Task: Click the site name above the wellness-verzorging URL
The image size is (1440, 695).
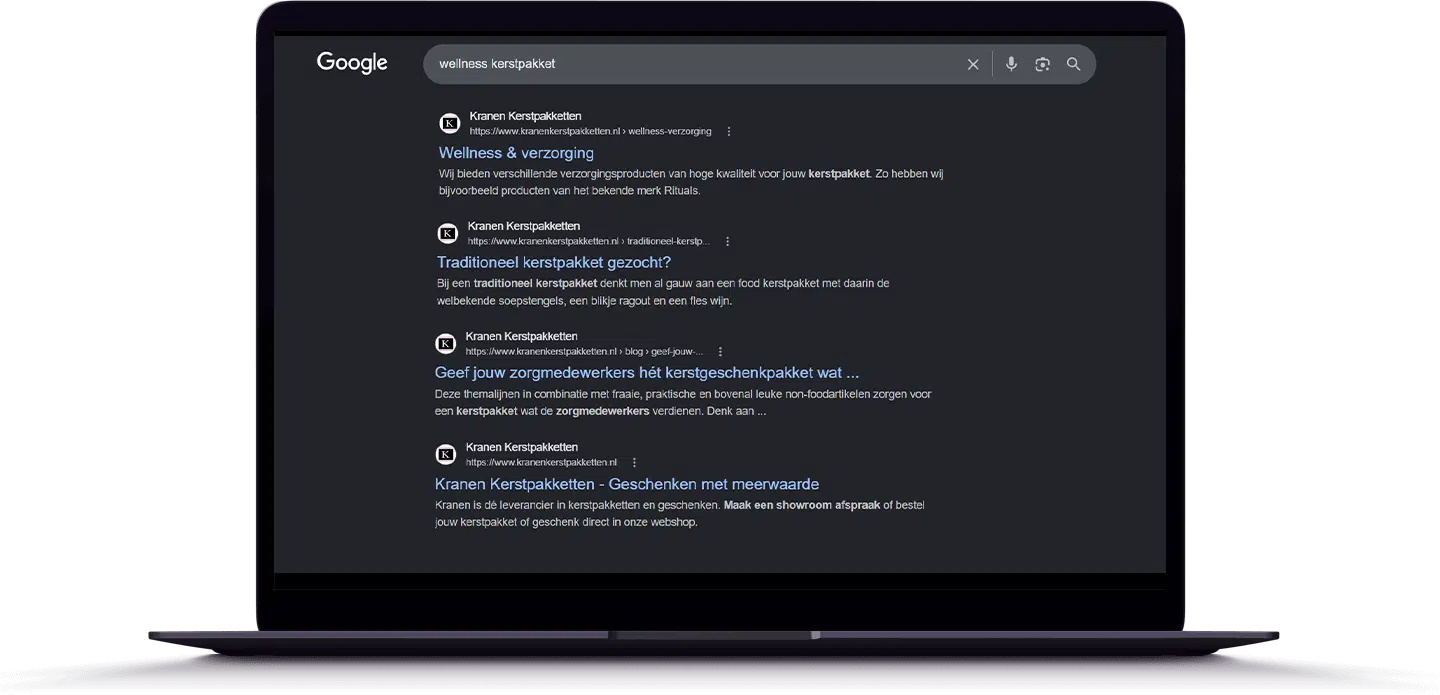Action: pos(525,116)
